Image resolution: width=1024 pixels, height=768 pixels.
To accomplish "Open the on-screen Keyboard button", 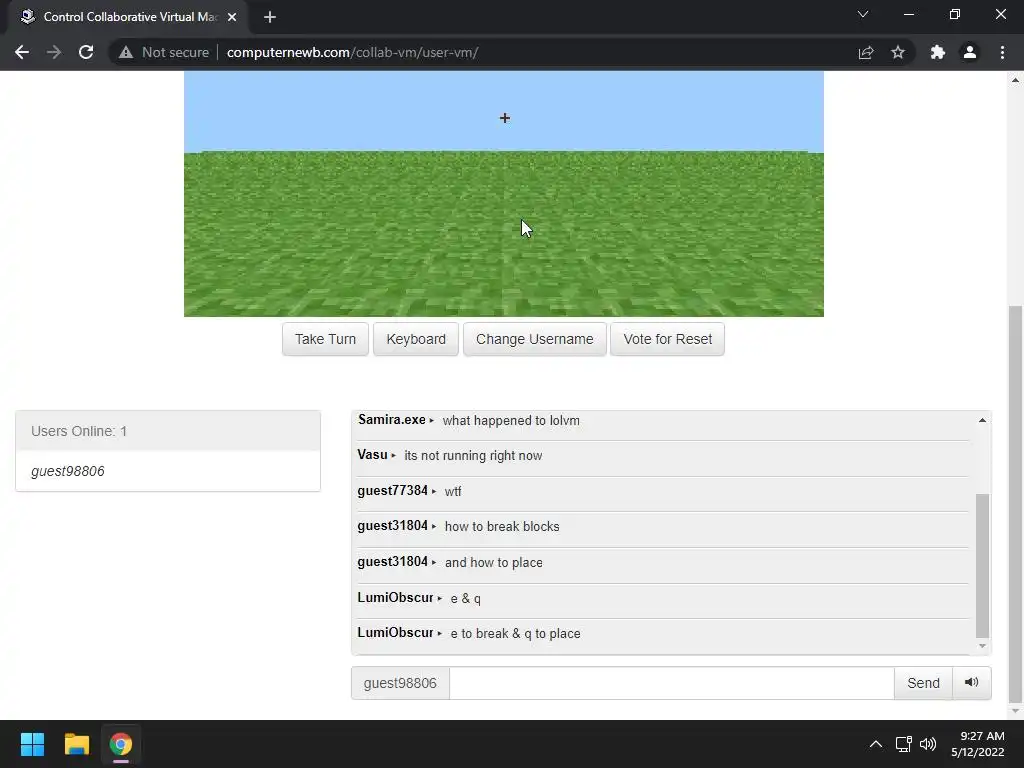I will point(416,339).
